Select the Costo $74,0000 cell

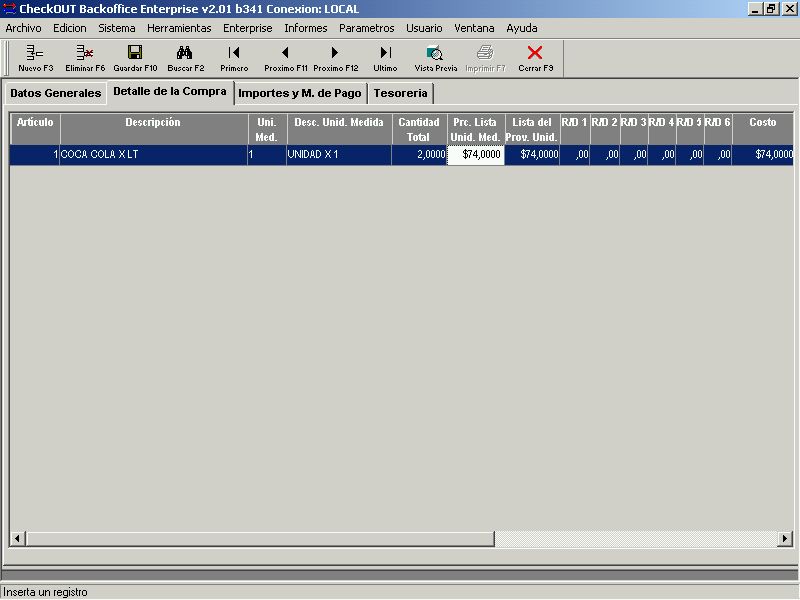coord(763,155)
